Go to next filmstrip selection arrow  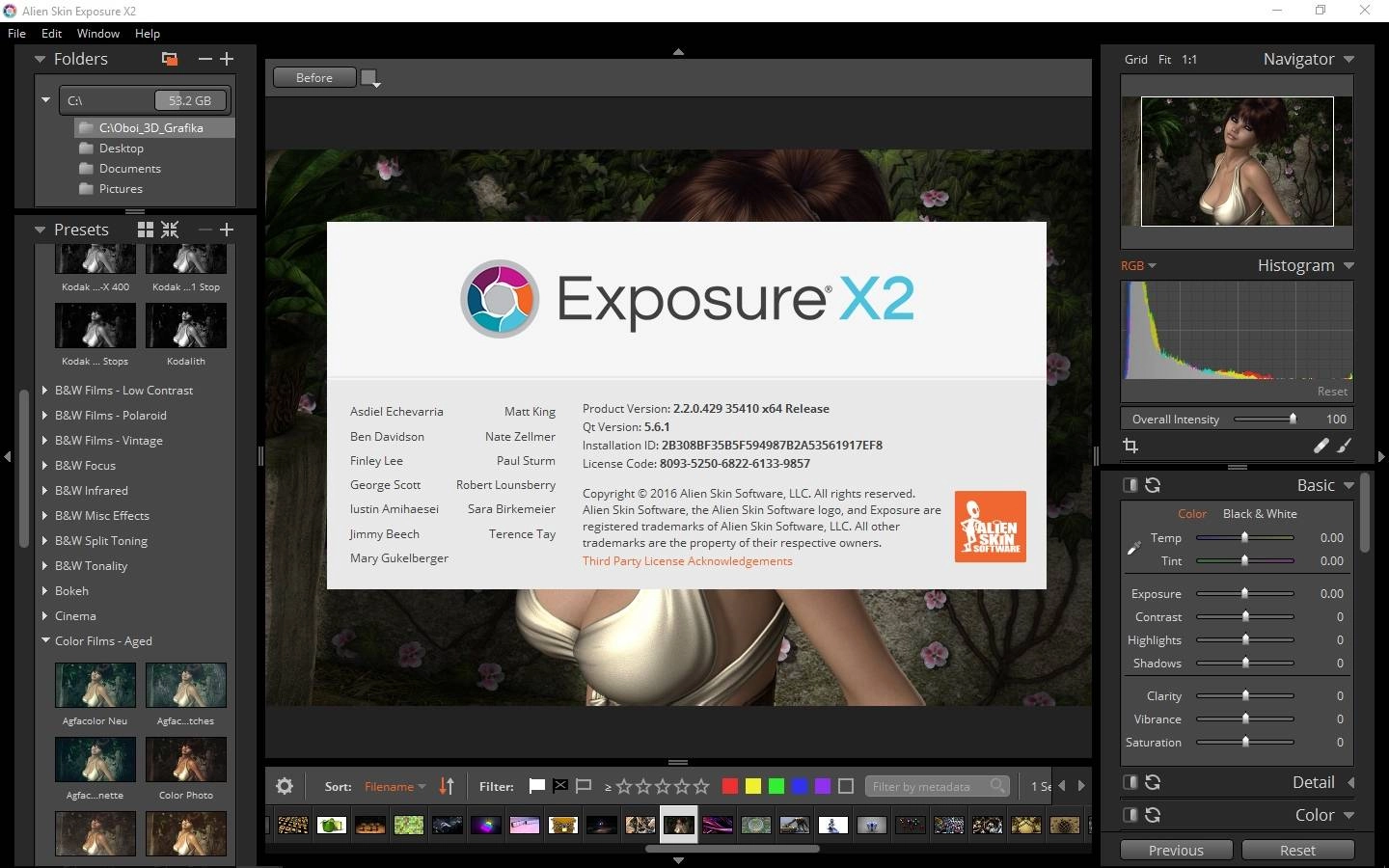click(x=1081, y=786)
